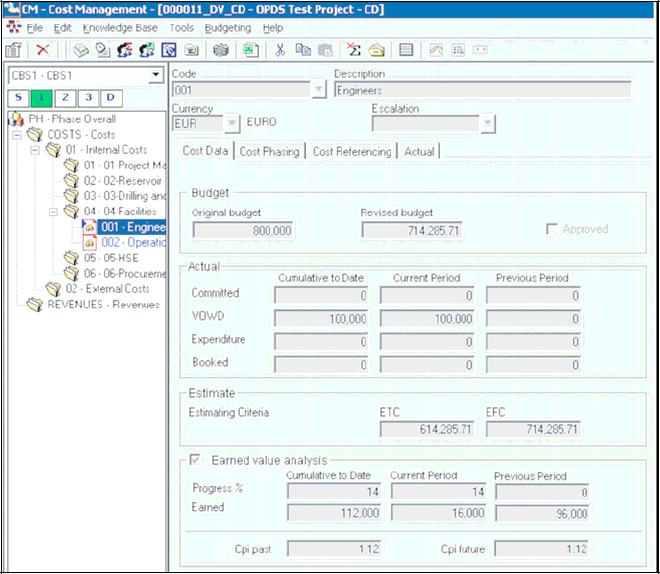Click the application icon in title bar

[12, 9]
